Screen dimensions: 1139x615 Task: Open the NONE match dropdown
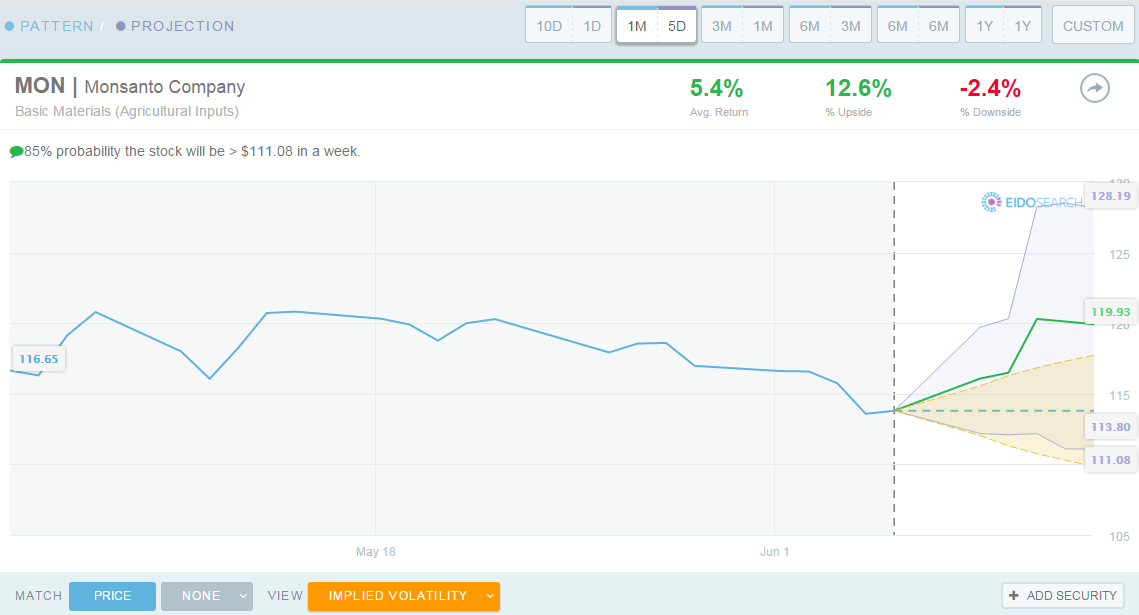pyautogui.click(x=207, y=596)
